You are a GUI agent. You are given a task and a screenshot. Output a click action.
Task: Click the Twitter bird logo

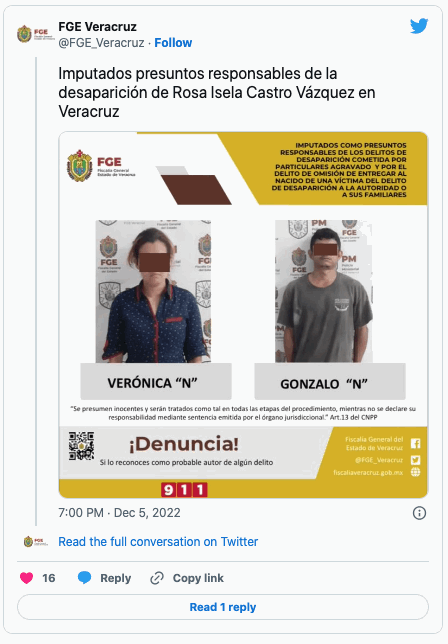click(419, 26)
